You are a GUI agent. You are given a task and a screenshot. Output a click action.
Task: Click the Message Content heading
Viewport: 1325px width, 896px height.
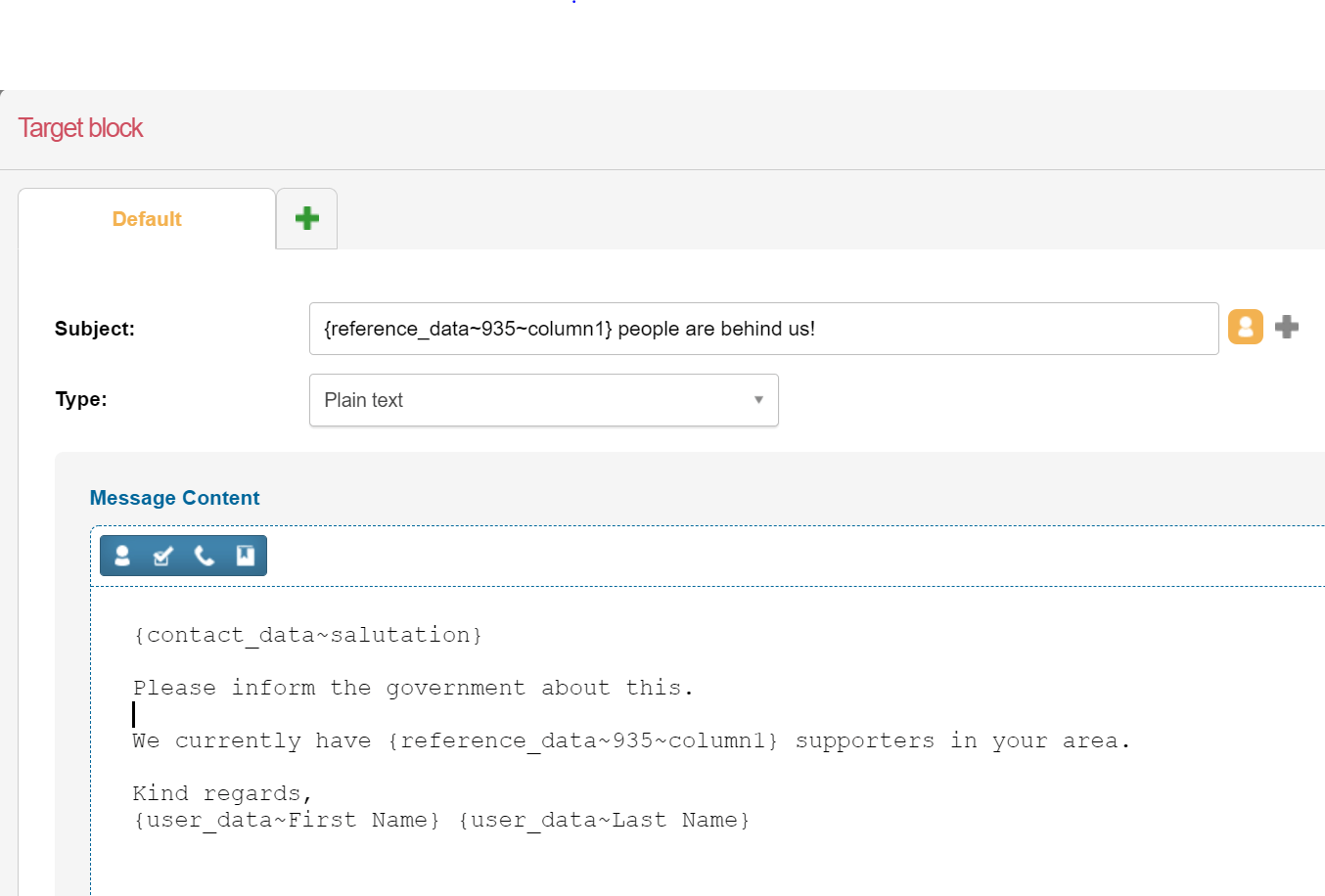point(174,498)
